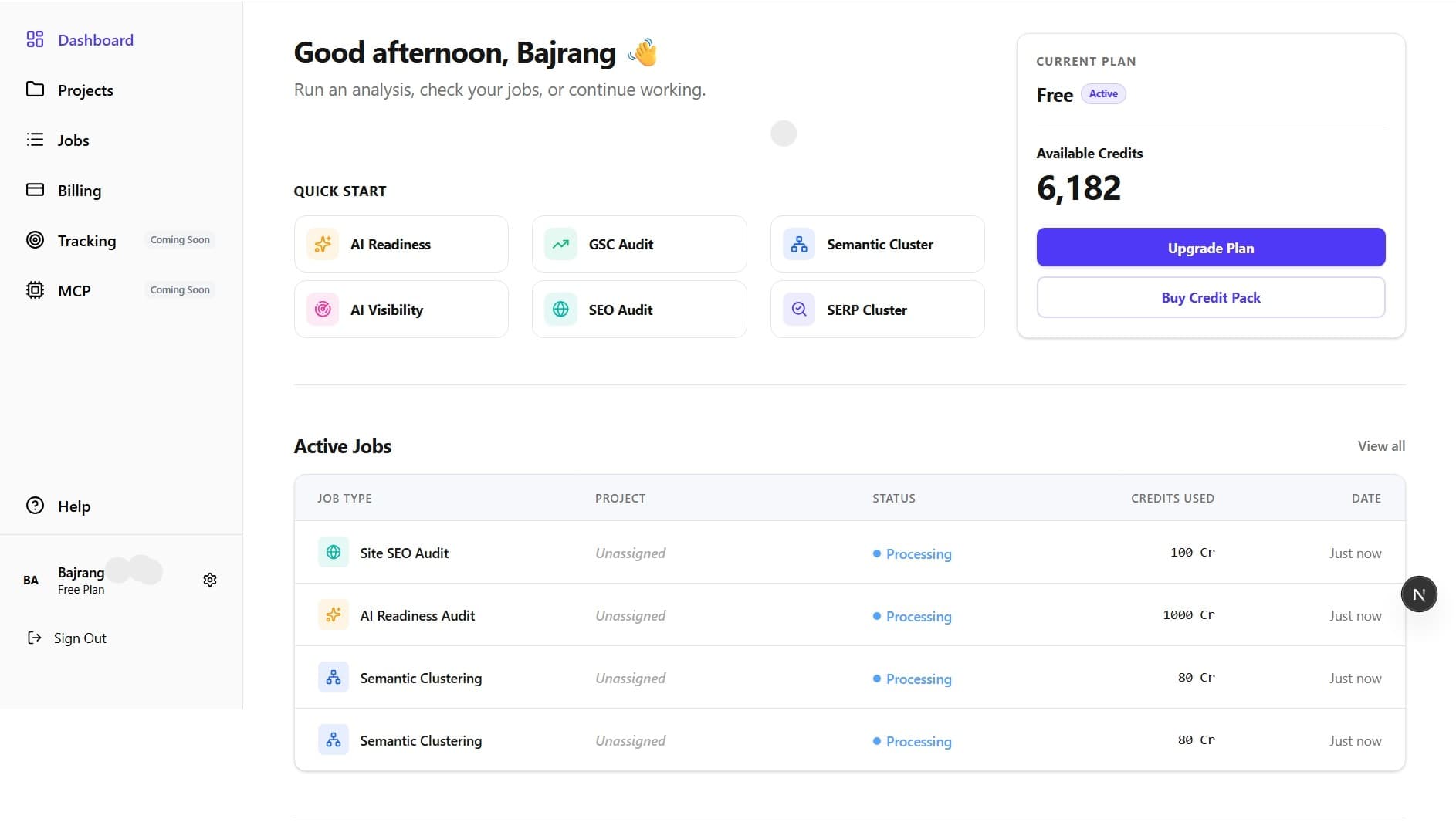Open the Jobs section
This screenshot has width=1456, height=826.
[73, 140]
